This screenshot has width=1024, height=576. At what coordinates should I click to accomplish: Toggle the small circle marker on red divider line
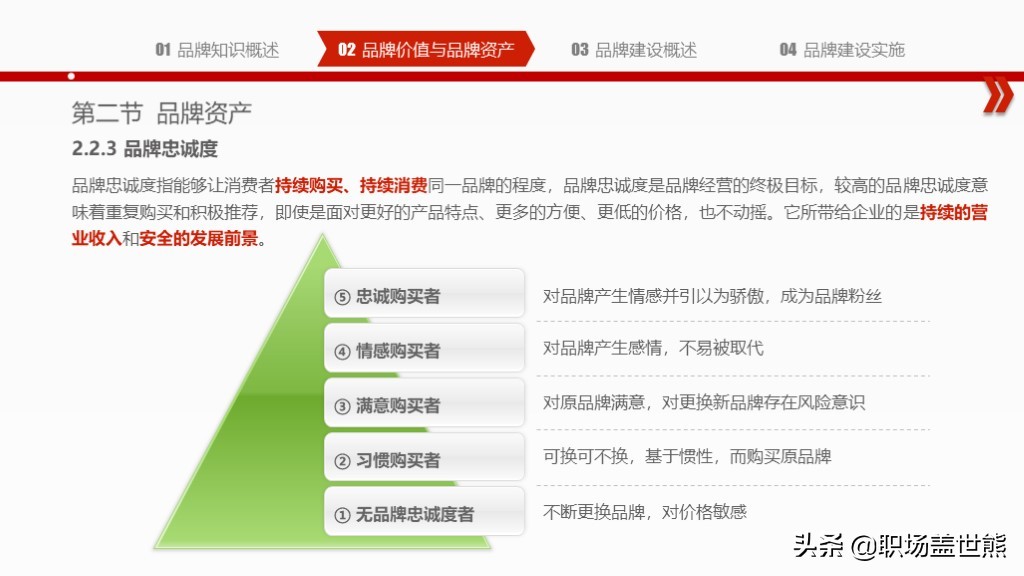pyautogui.click(x=70, y=74)
